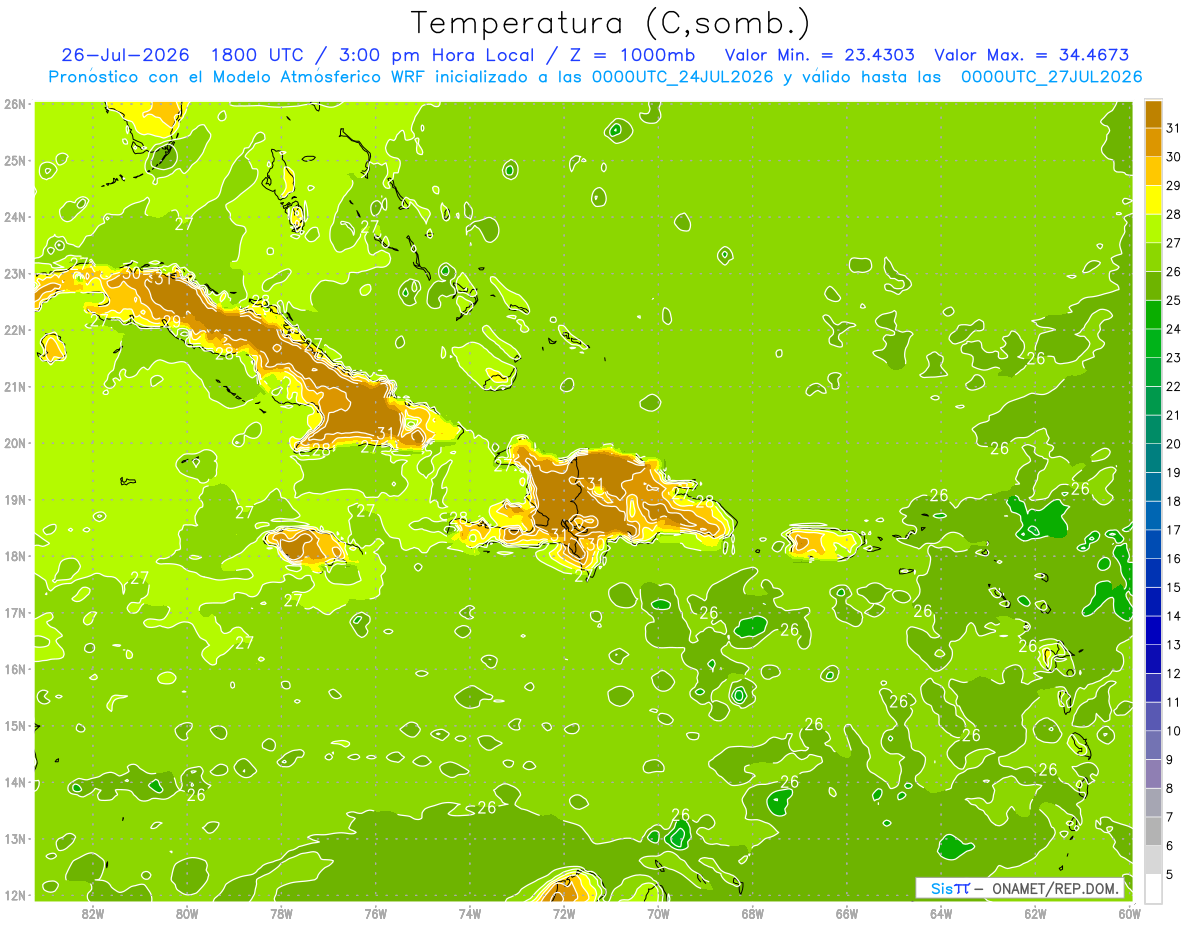Click color scale label "15"
The height and width of the screenshot is (927, 1200).
[x=1173, y=587]
